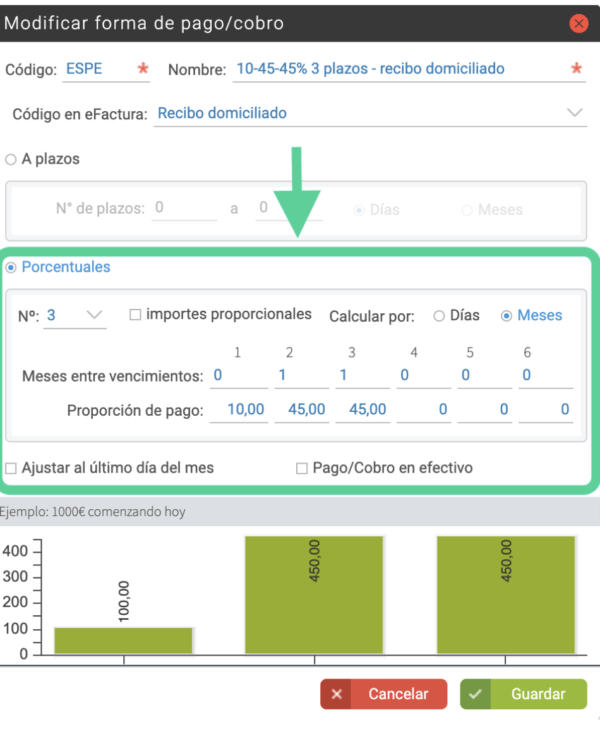This screenshot has width=600, height=729.
Task: Click the X icon on Cancelar button
Action: click(x=337, y=694)
